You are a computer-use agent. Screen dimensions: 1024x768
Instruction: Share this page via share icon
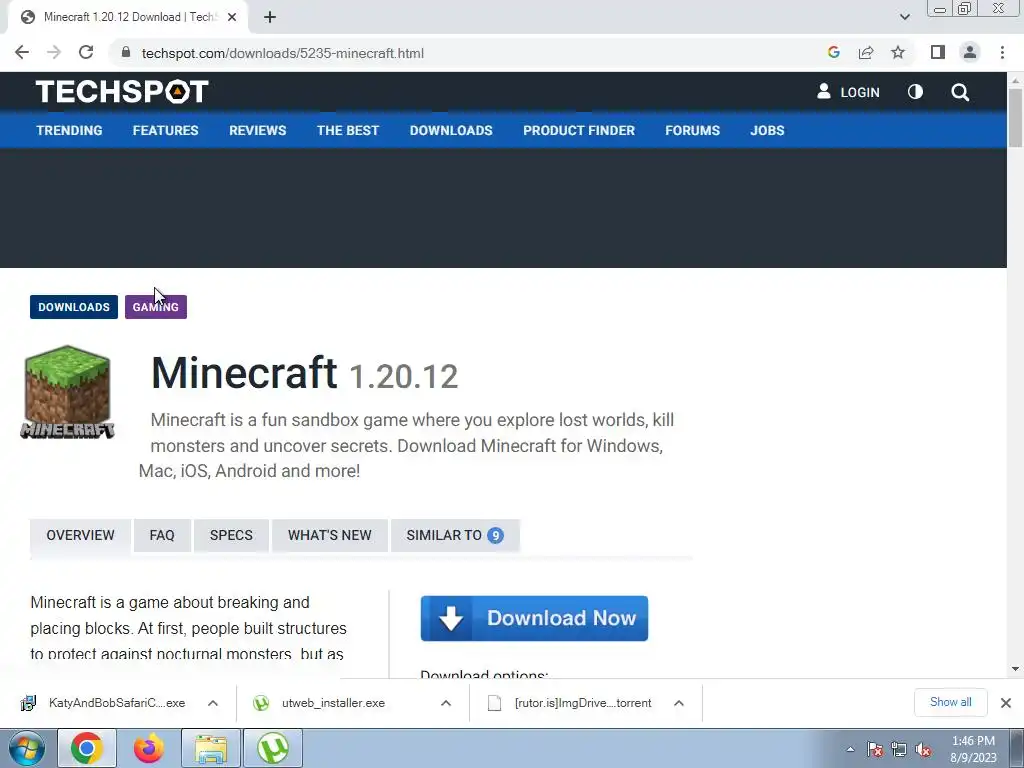pos(866,53)
